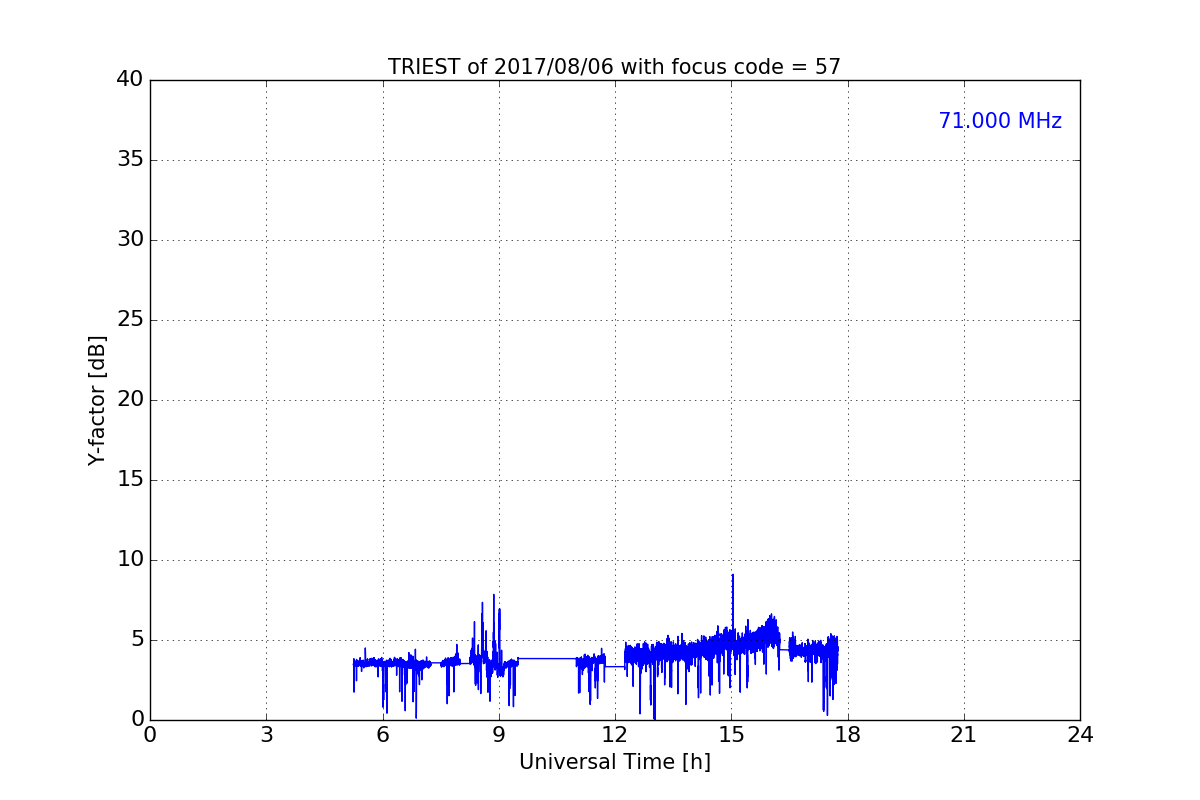Click the 'Y-factor [dB]' axis label
The width and height of the screenshot is (1200, 800).
97,400
